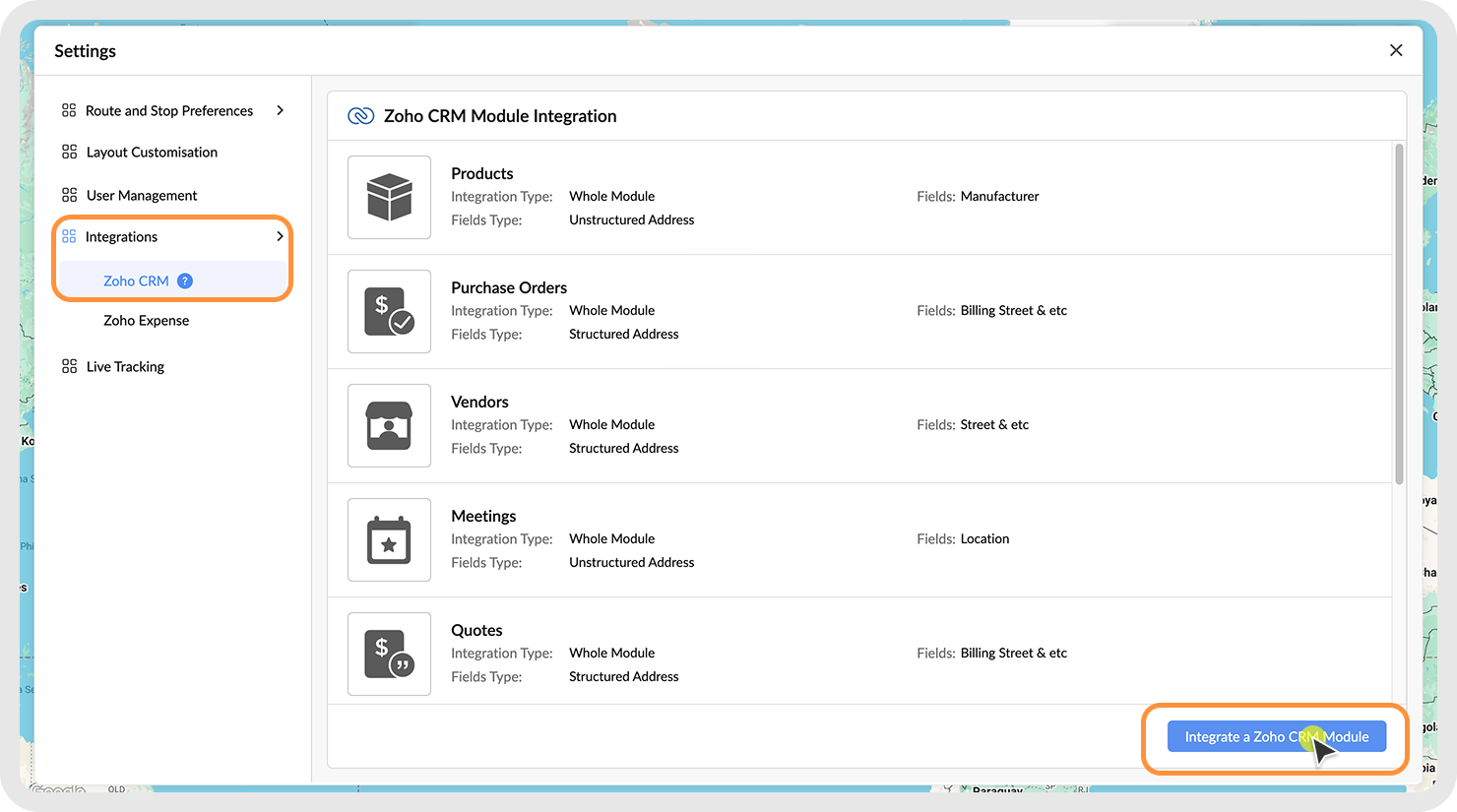Close the Settings dialog
Image resolution: width=1457 pixels, height=812 pixels.
1396,50
